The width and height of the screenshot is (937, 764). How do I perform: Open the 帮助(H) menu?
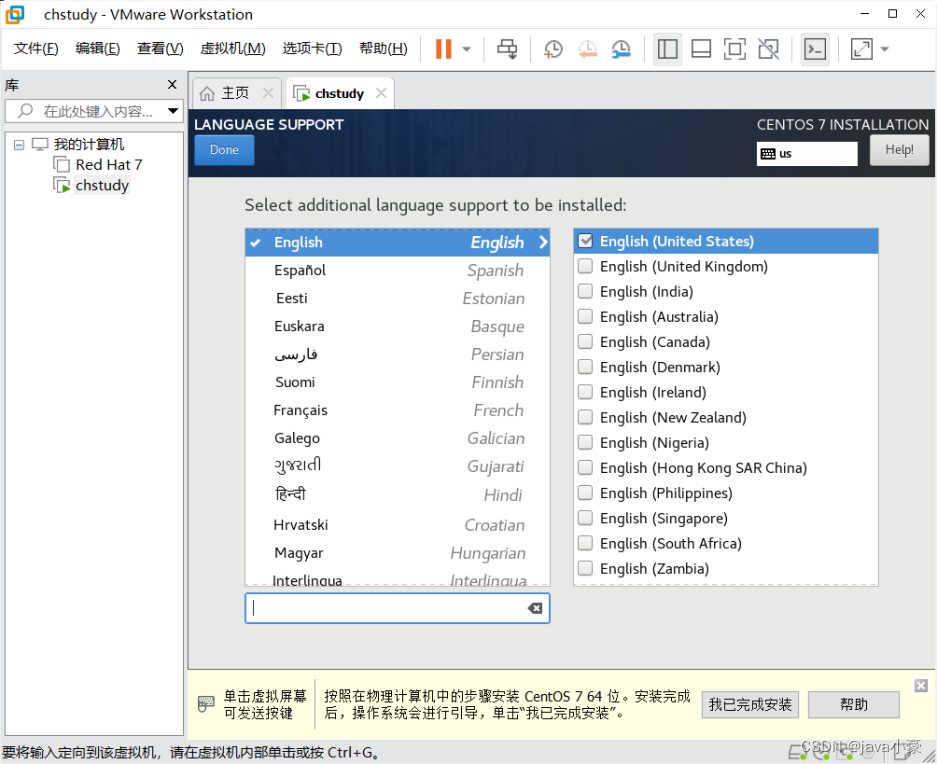pos(383,48)
